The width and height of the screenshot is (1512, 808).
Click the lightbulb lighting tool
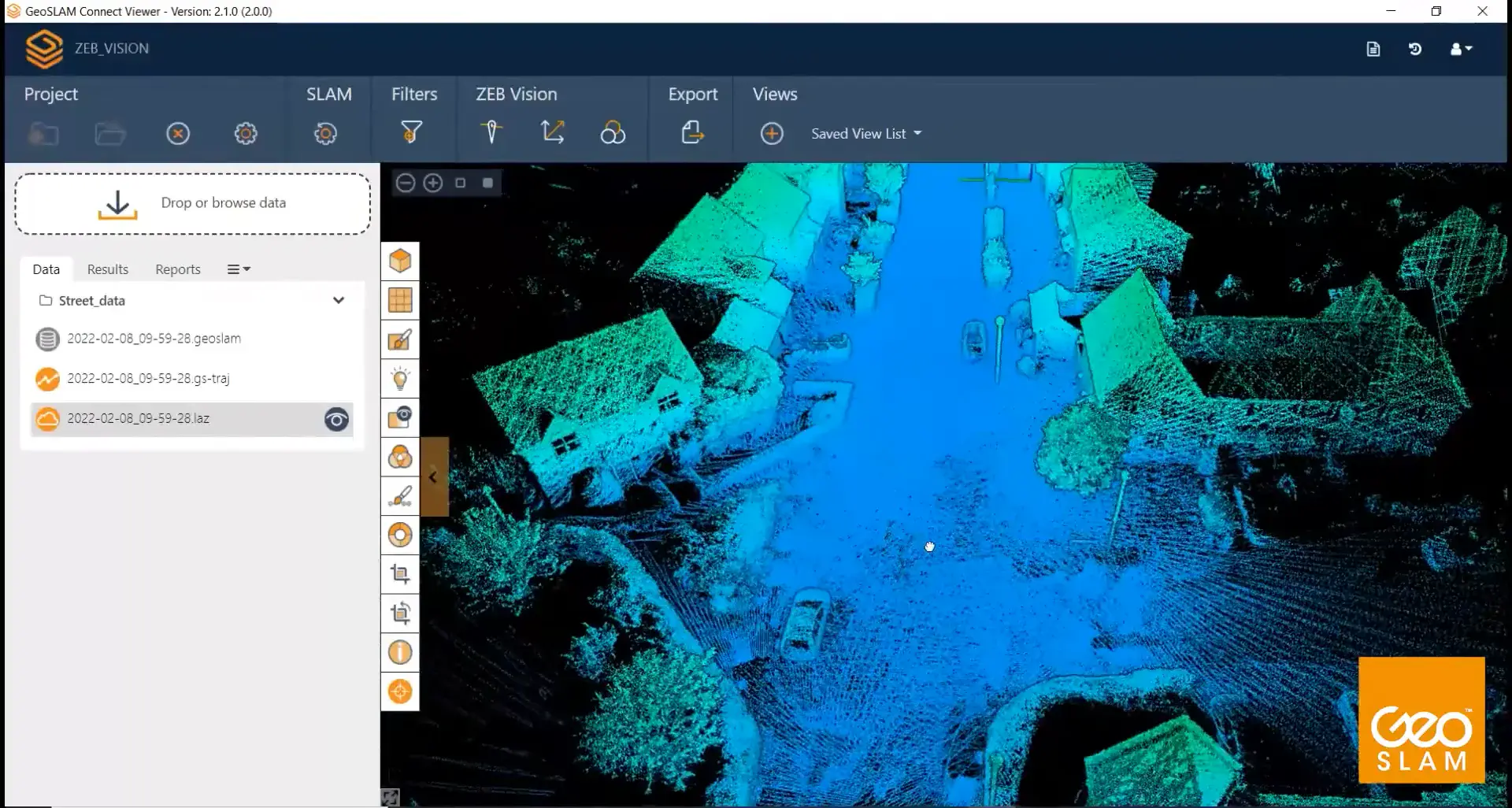(x=400, y=379)
